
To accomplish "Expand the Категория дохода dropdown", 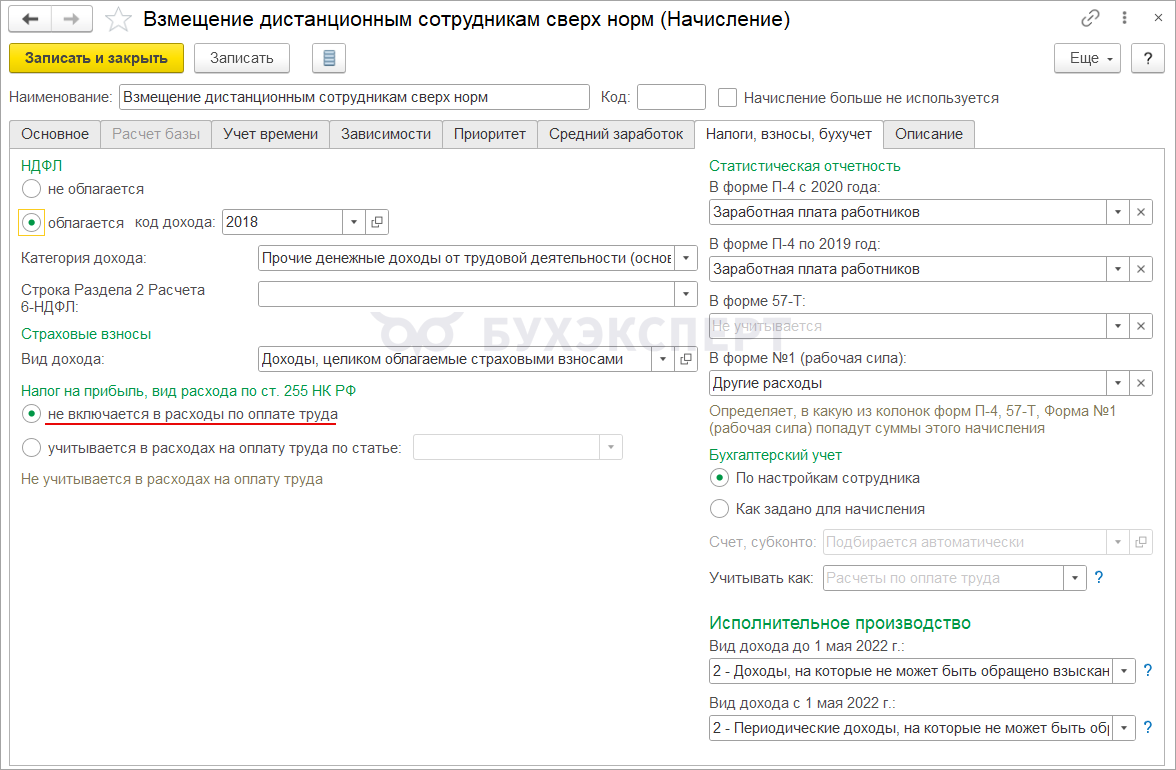I will coord(686,258).
